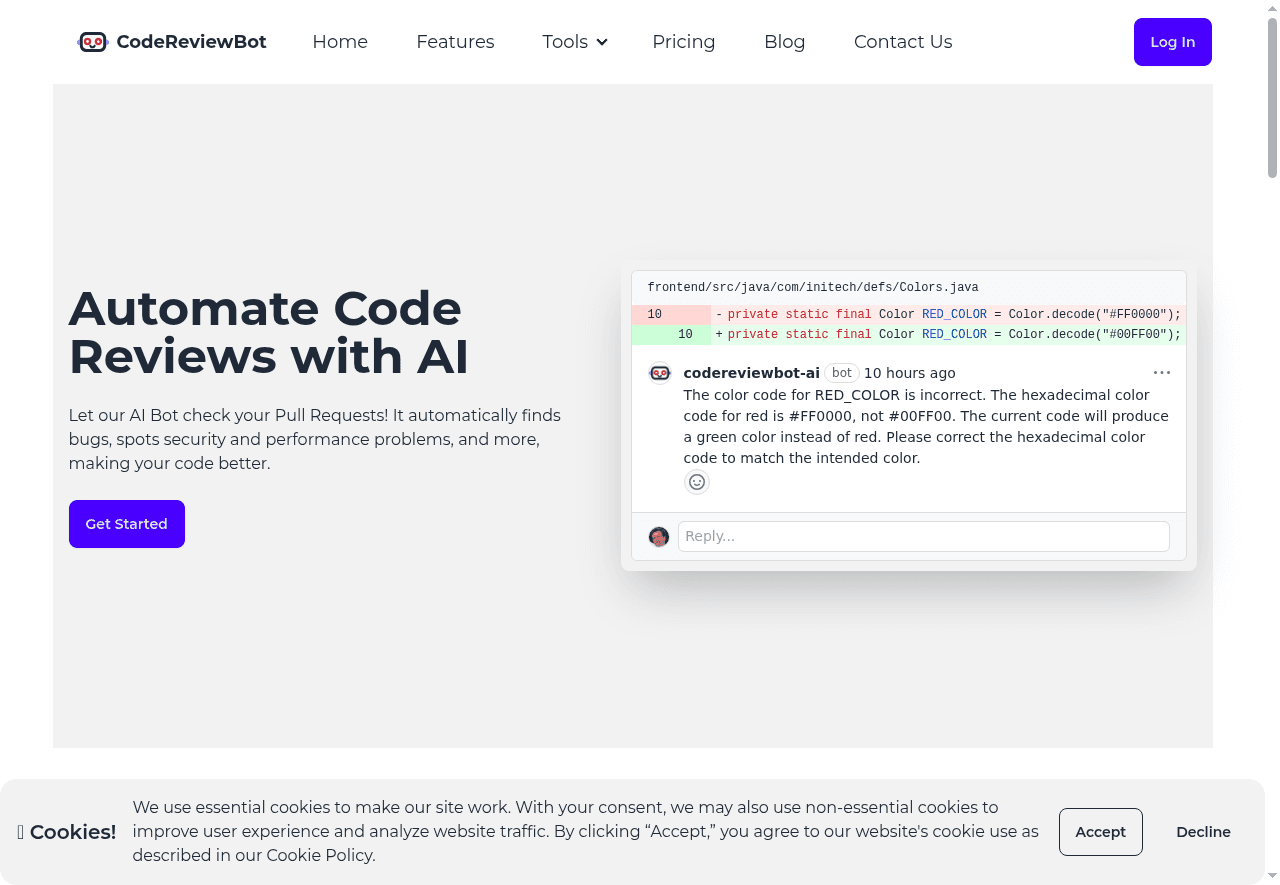
Task: Accept the cookie consent
Action: [x=1100, y=832]
